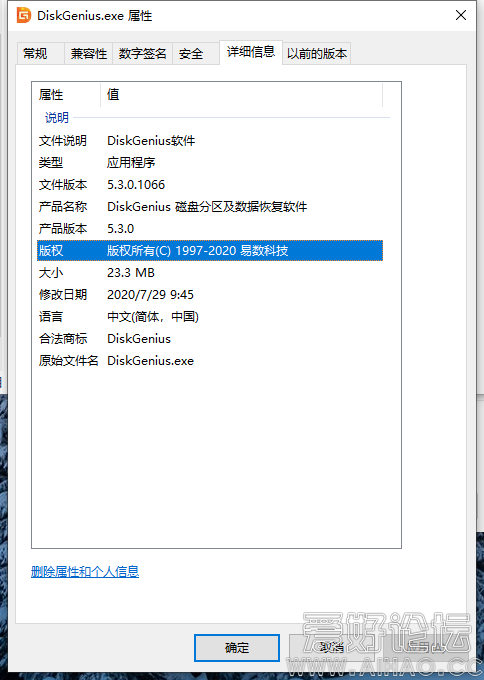484x680 pixels.
Task: Select the 大小 row
Action: [210, 273]
